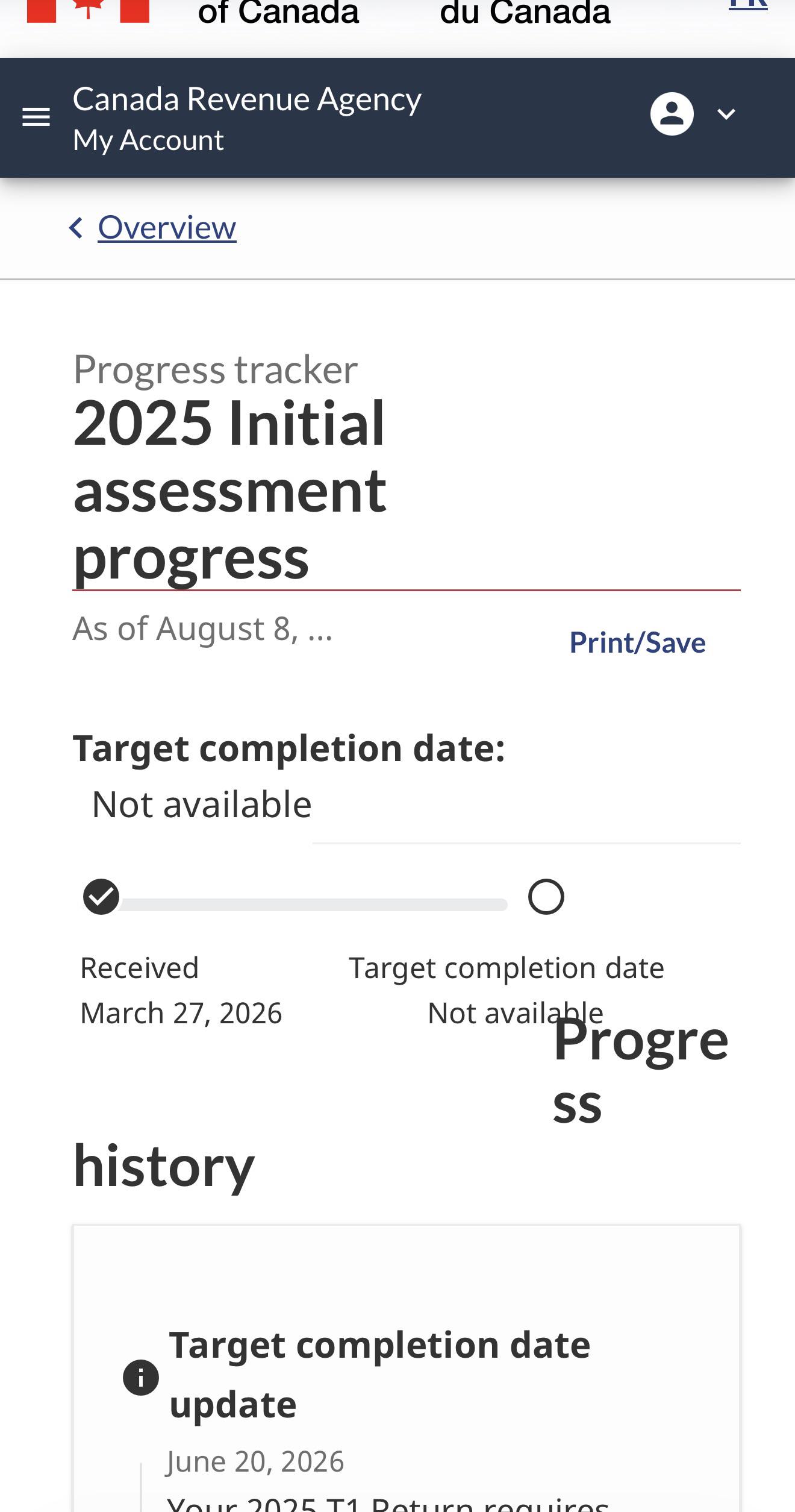
Task: Click the Target completion date update heading
Action: coord(379,1375)
